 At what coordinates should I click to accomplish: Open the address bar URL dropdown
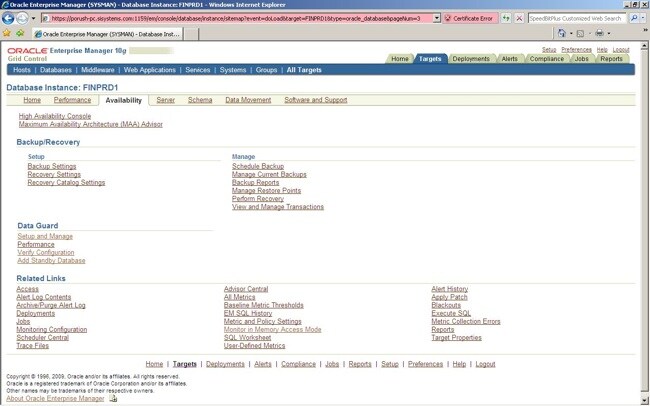[x=437, y=18]
